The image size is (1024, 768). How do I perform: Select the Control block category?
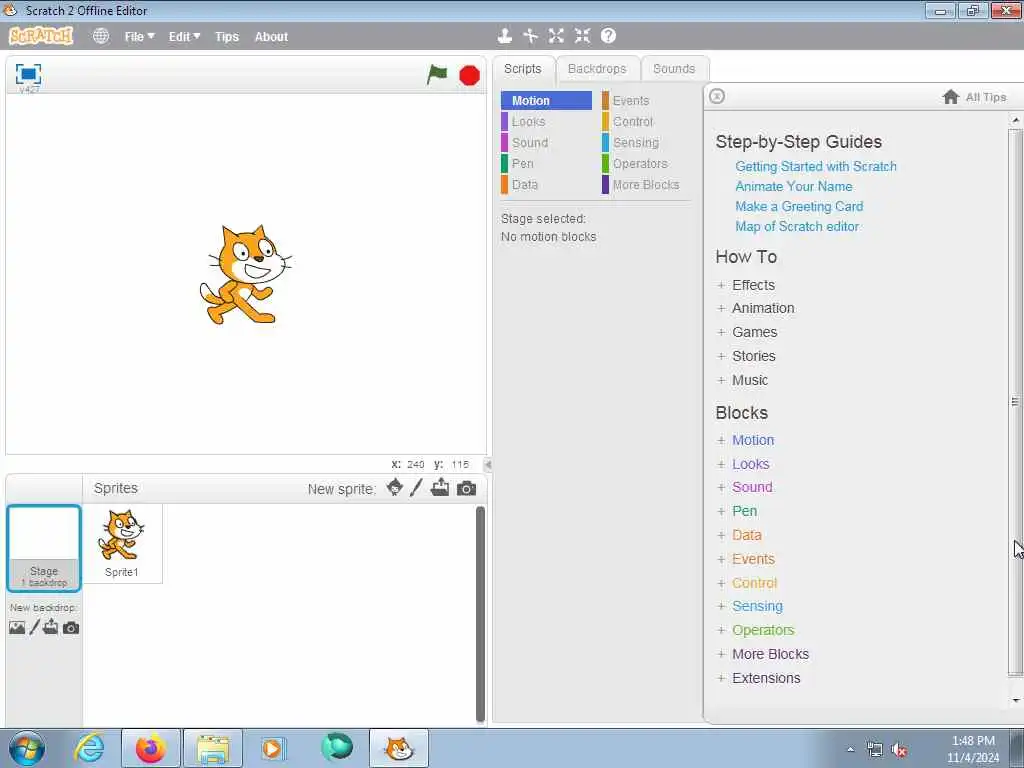pyautogui.click(x=647, y=121)
